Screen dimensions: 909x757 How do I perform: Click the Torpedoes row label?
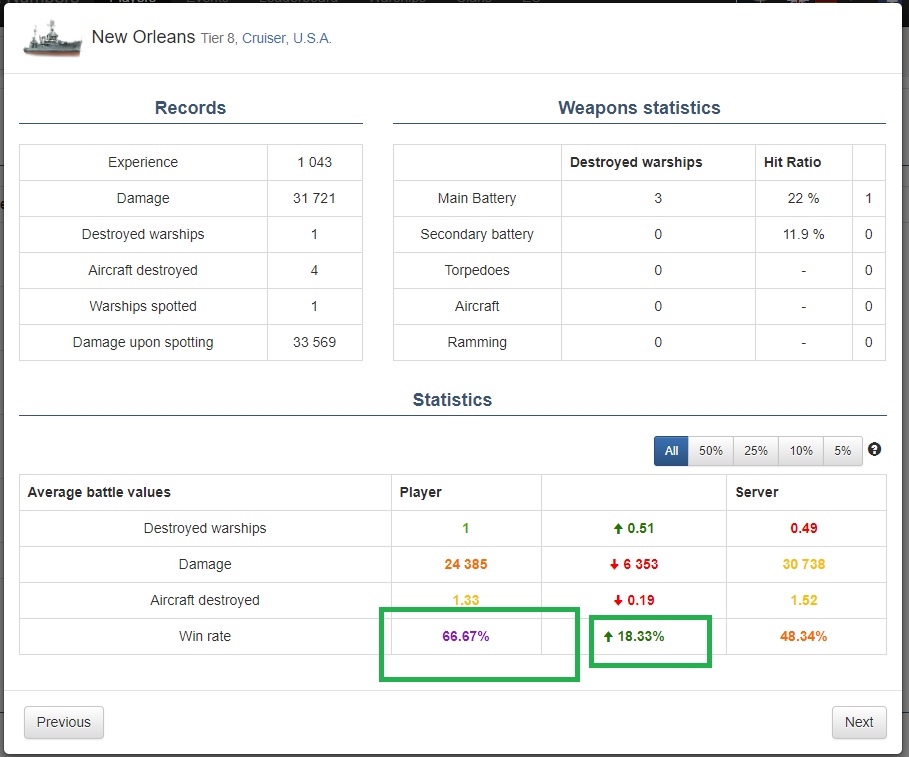(477, 270)
